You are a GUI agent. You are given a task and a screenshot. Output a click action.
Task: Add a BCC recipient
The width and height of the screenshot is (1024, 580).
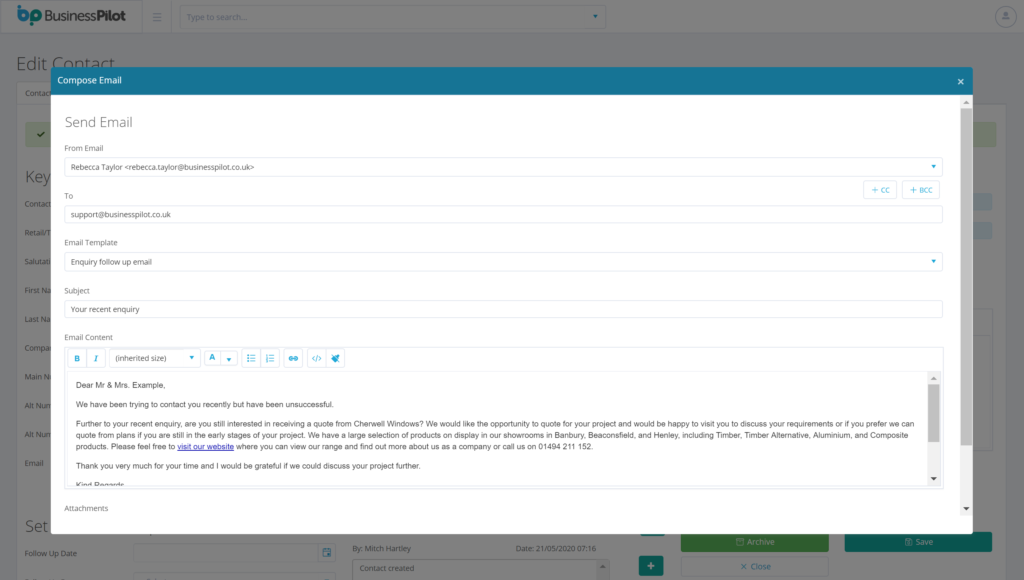click(920, 190)
